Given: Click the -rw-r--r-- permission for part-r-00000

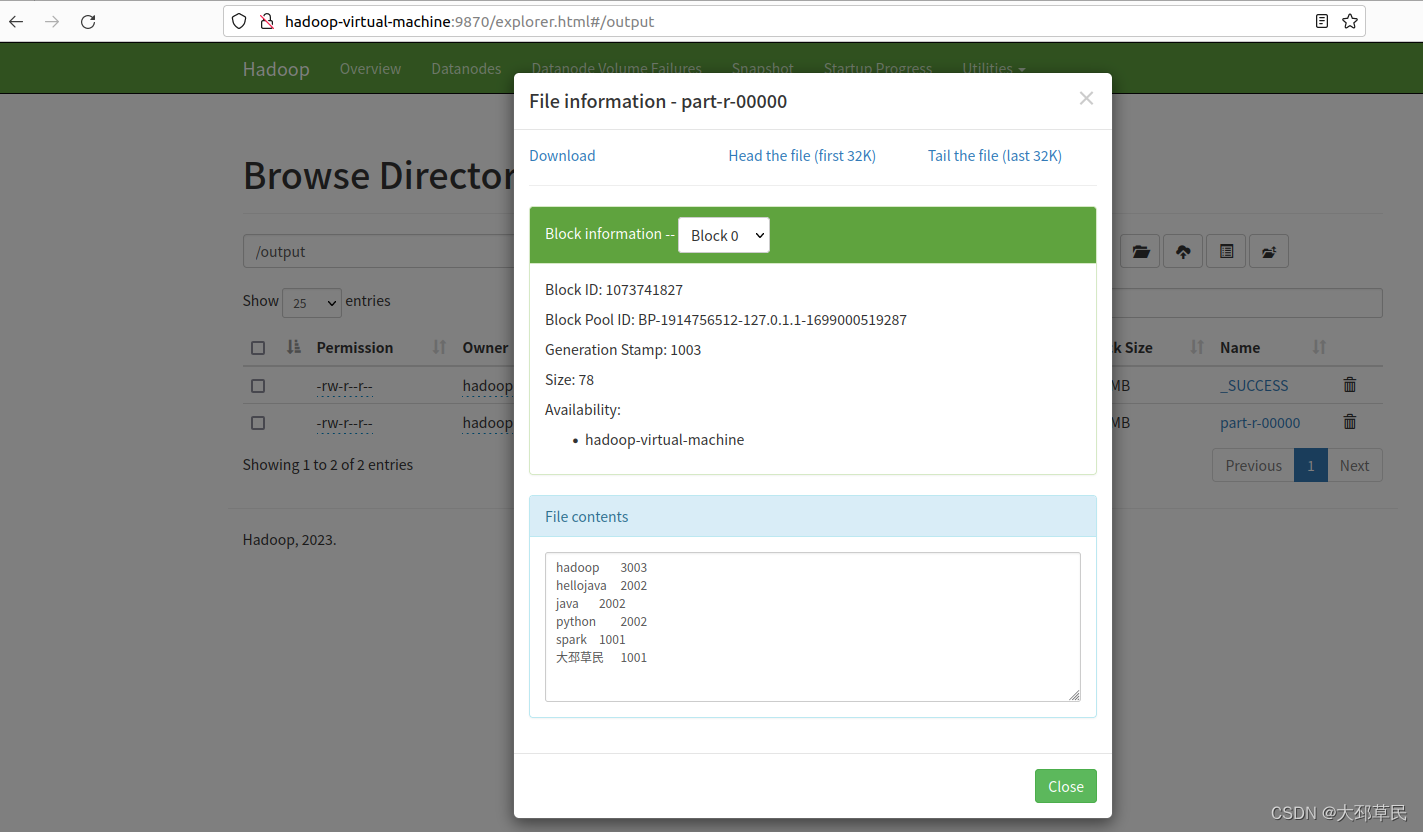Looking at the screenshot, I should pos(344,423).
